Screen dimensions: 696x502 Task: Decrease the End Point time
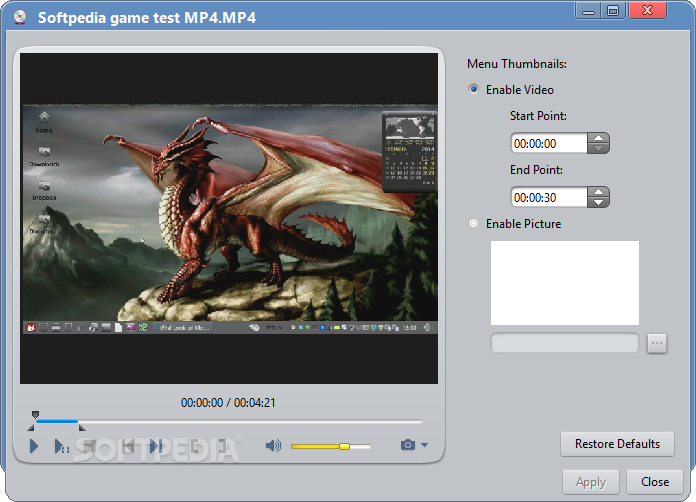[598, 202]
